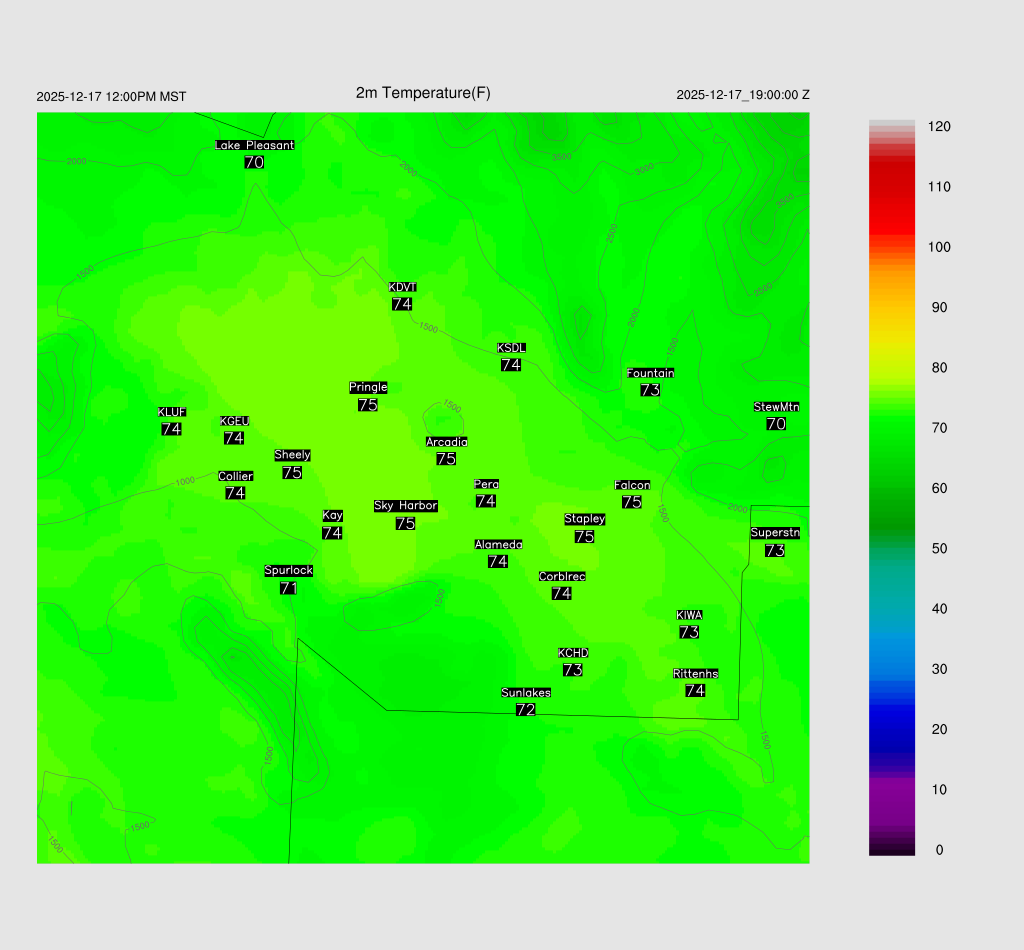Select the Lake Pleasant station marker
The width and height of the screenshot is (1024, 950).
pyautogui.click(x=254, y=145)
